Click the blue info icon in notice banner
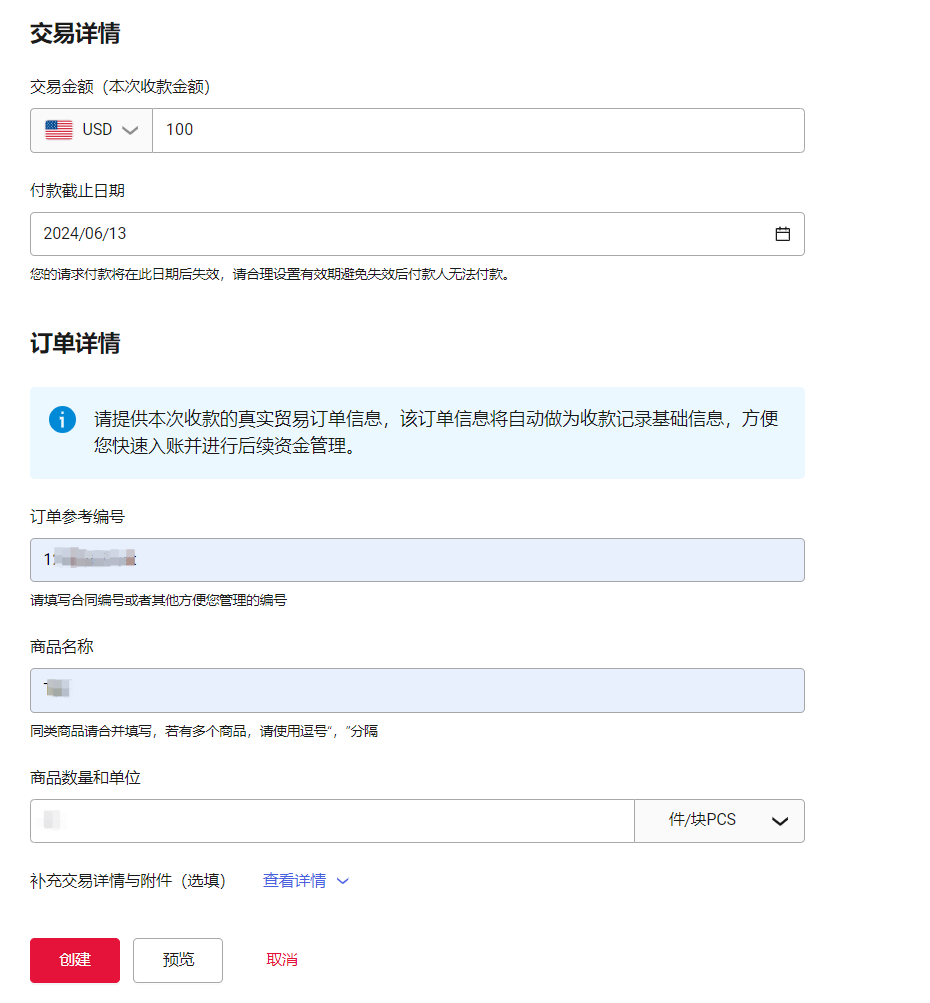This screenshot has height=1003, width=930. point(62,420)
